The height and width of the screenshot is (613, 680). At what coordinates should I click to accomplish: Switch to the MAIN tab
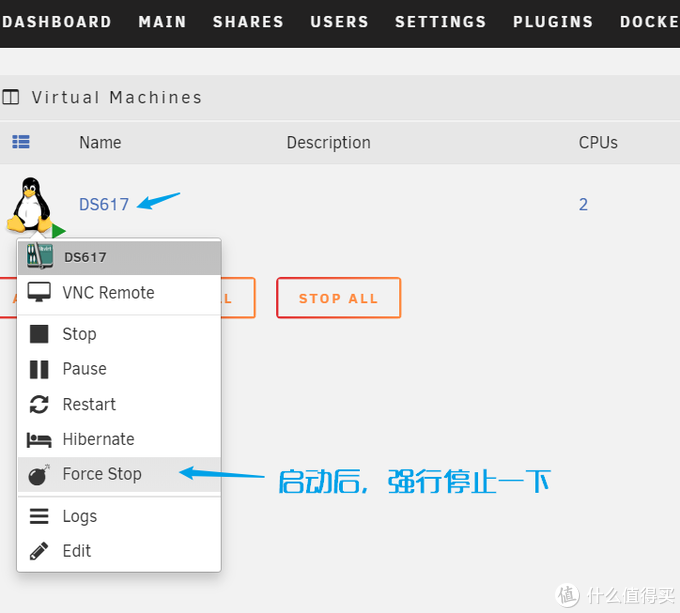pyautogui.click(x=163, y=22)
